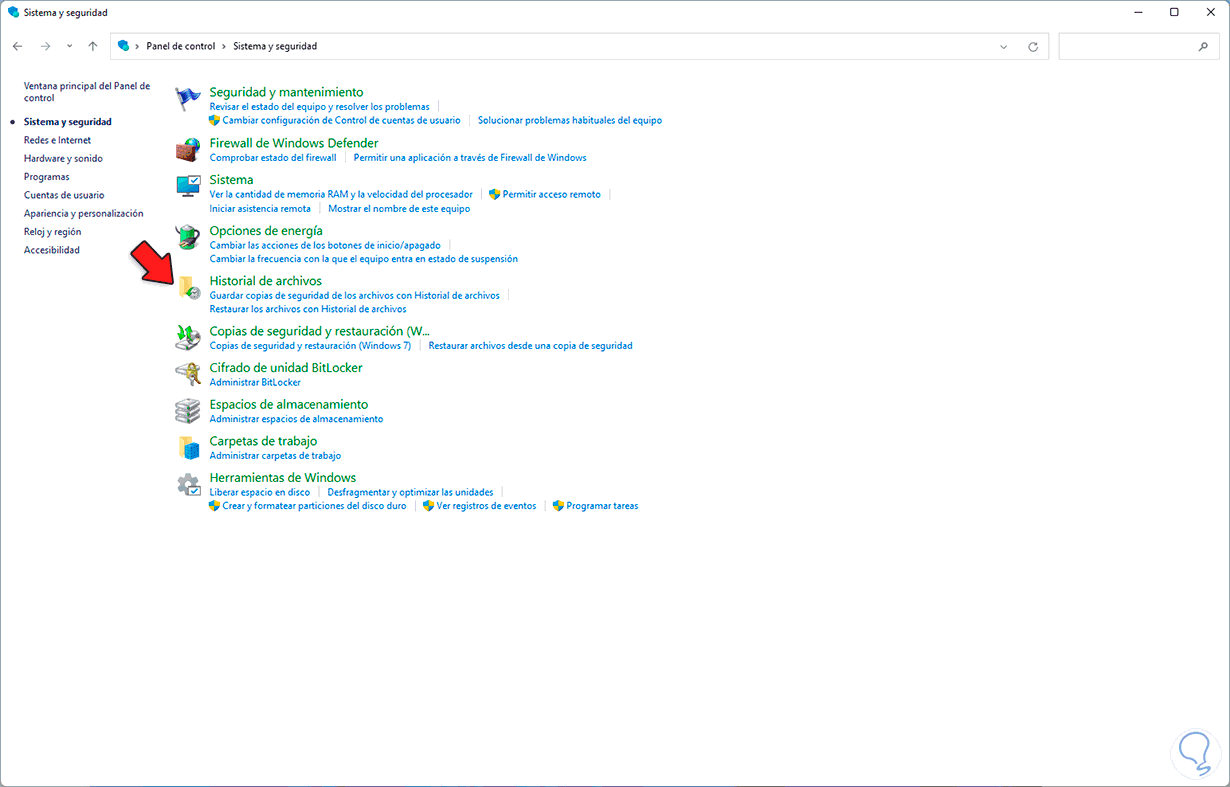
Task: Click Administrar carpetas de trabajo link
Action: 275,455
